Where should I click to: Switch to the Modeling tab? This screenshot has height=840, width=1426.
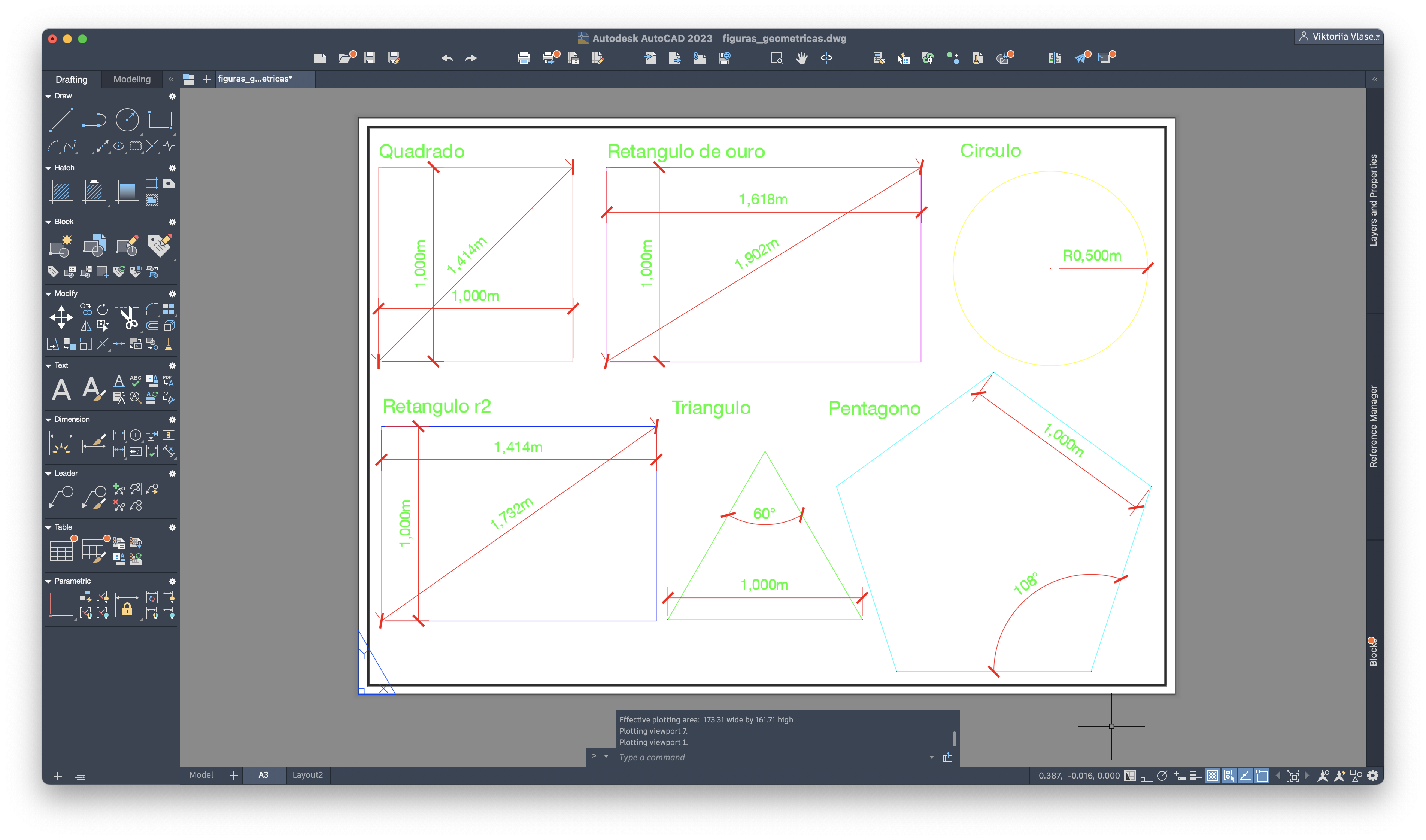point(132,79)
